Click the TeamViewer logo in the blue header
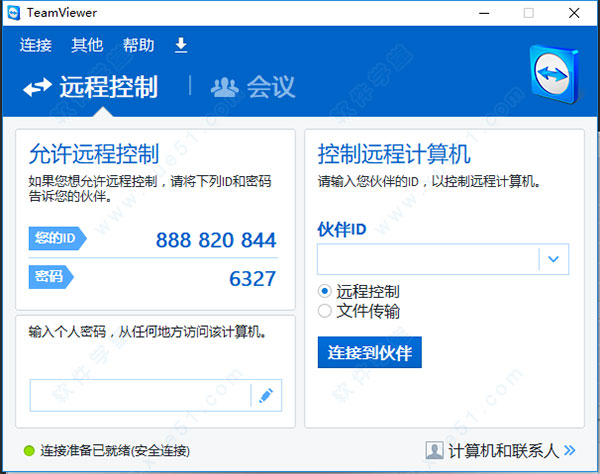The width and height of the screenshot is (600, 474). click(x=555, y=74)
